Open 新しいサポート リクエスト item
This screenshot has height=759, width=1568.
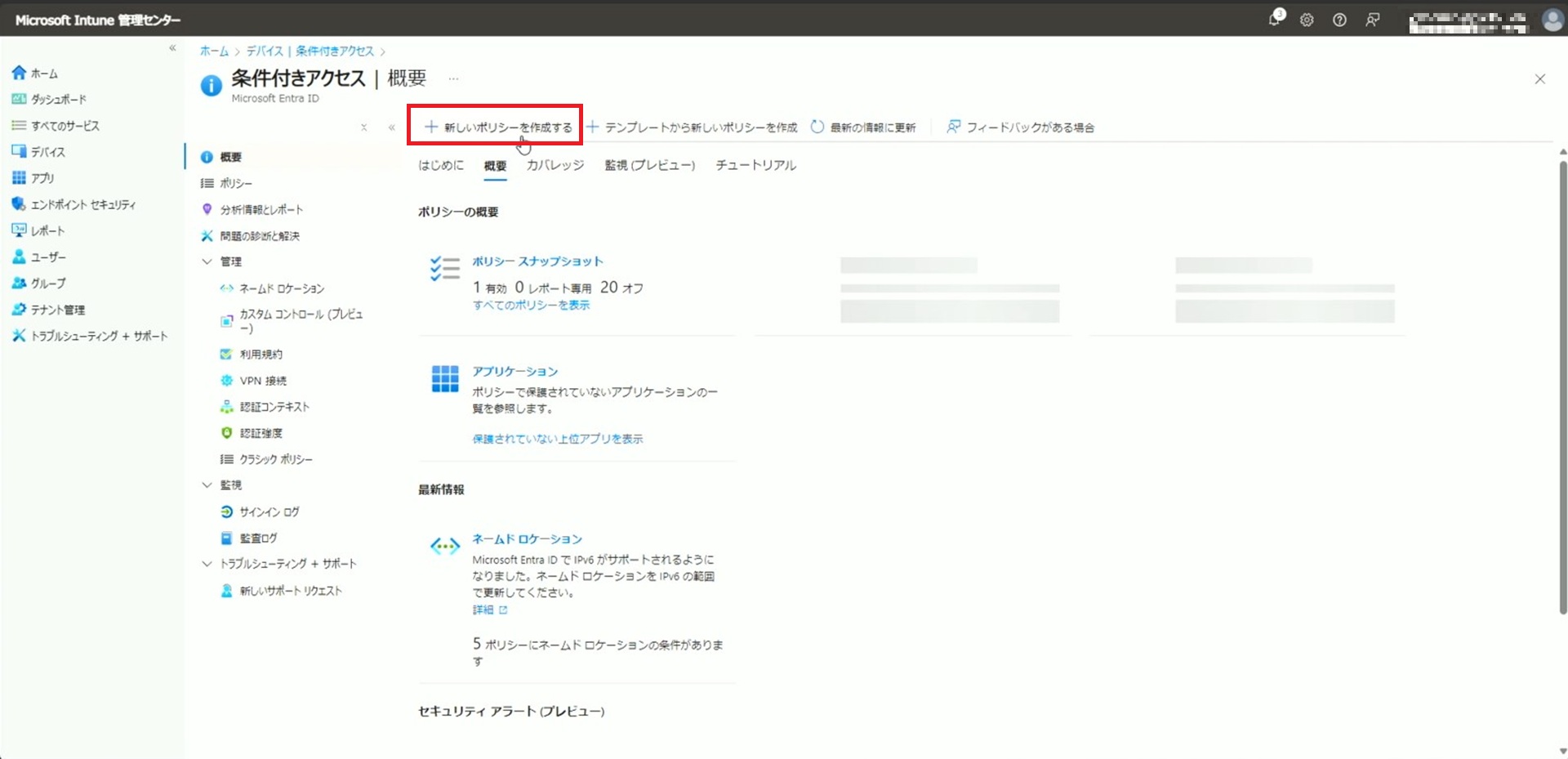click(x=292, y=591)
